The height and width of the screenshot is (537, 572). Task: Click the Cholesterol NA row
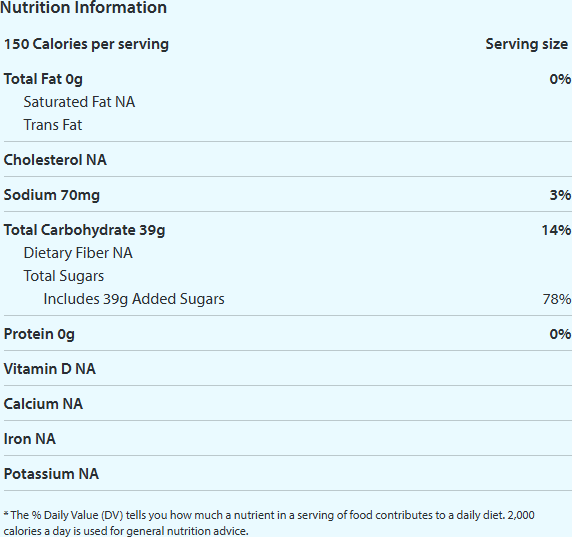(287, 160)
